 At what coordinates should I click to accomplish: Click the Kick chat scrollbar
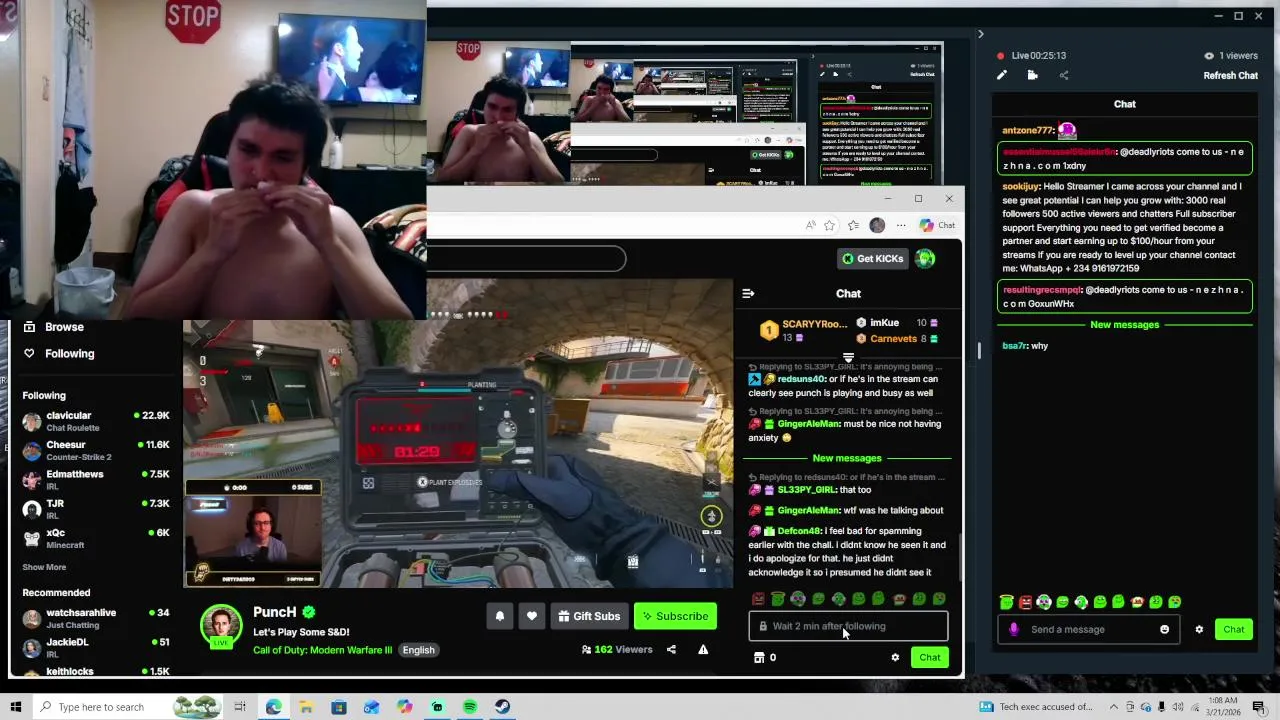(960, 556)
